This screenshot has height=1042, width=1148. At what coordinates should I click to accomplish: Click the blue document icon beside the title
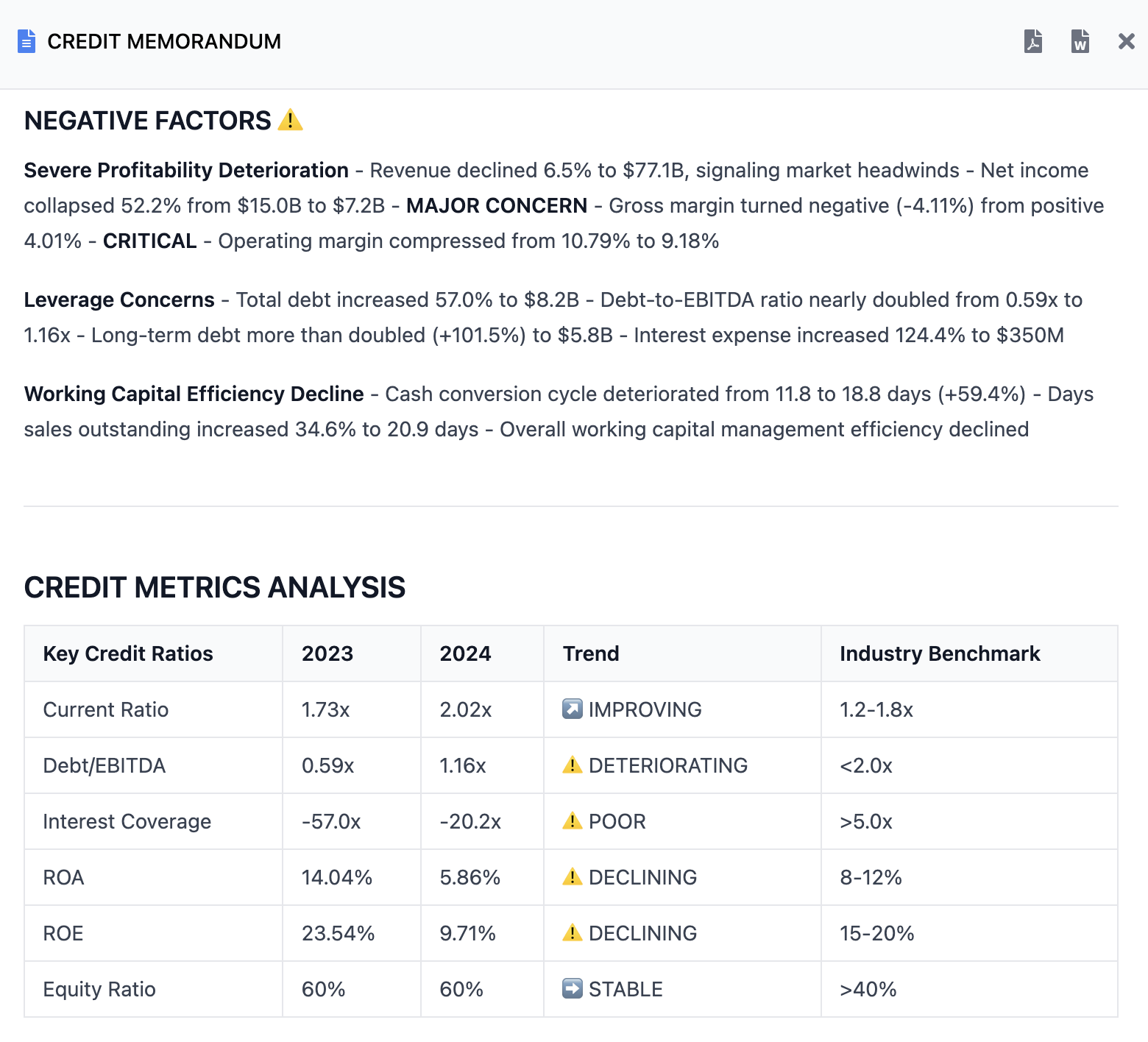[x=26, y=41]
